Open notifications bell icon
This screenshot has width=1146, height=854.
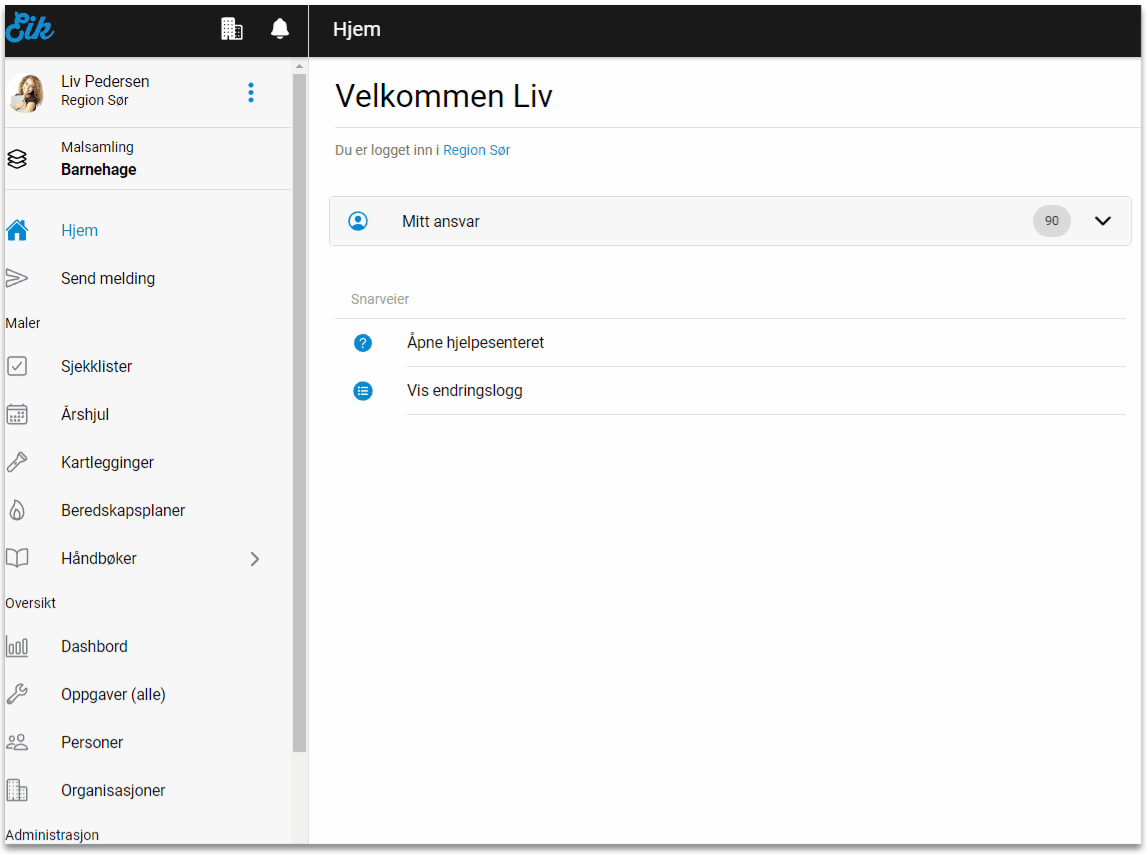(x=280, y=29)
